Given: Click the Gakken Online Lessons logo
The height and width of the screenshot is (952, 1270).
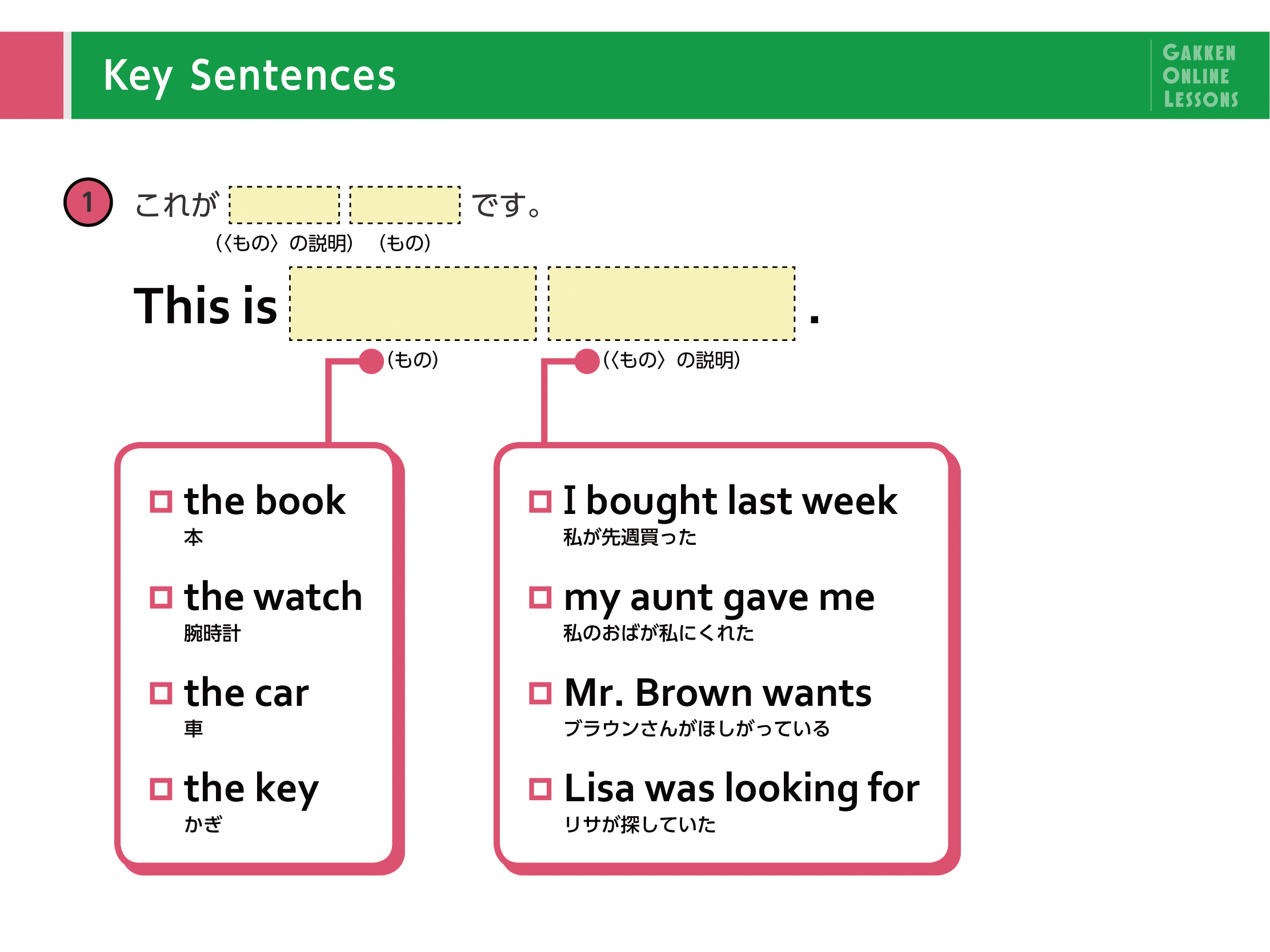Looking at the screenshot, I should (x=1200, y=76).
